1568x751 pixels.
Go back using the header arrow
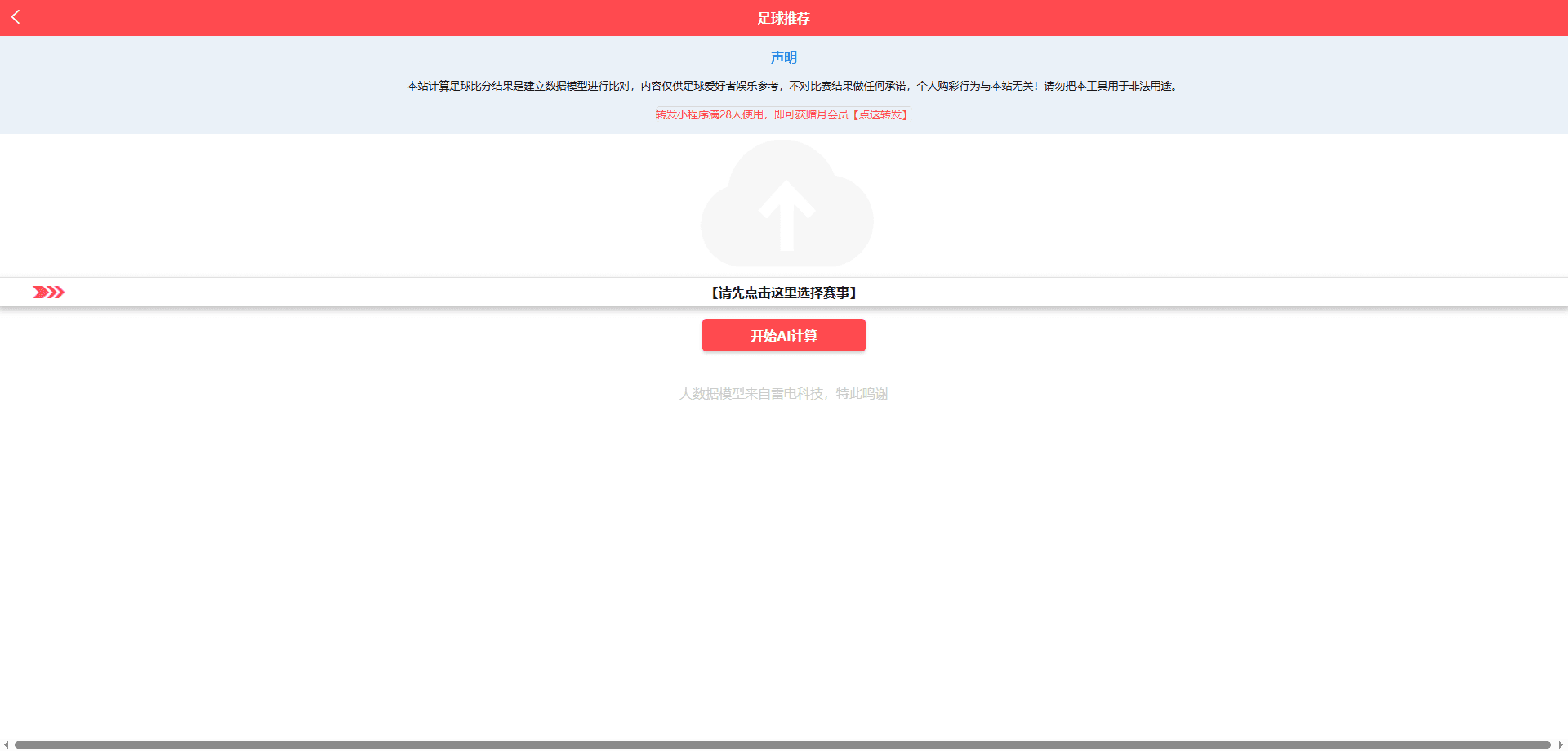point(16,17)
